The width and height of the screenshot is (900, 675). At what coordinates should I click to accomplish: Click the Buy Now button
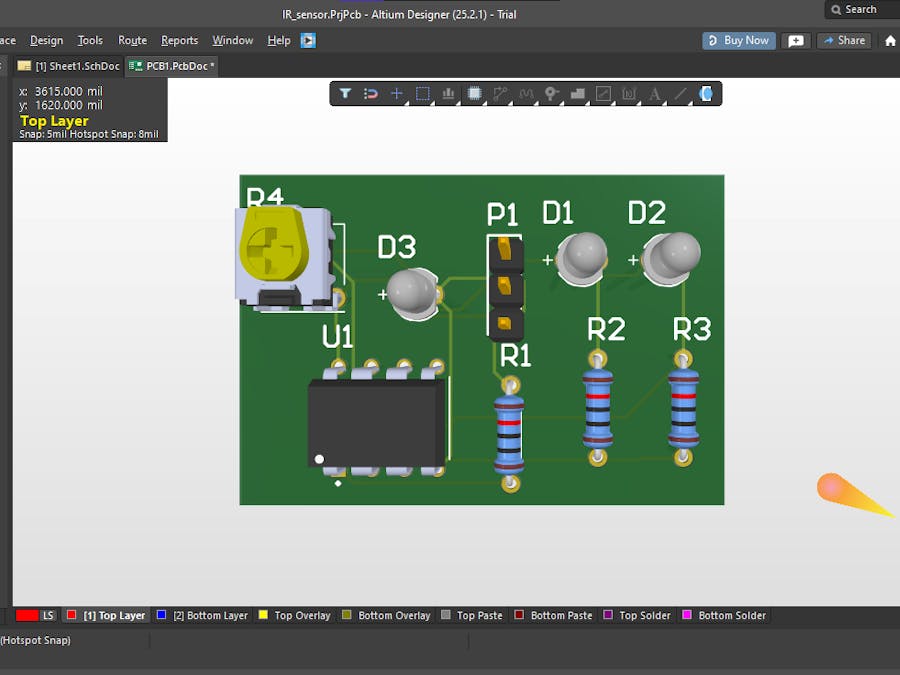(739, 41)
